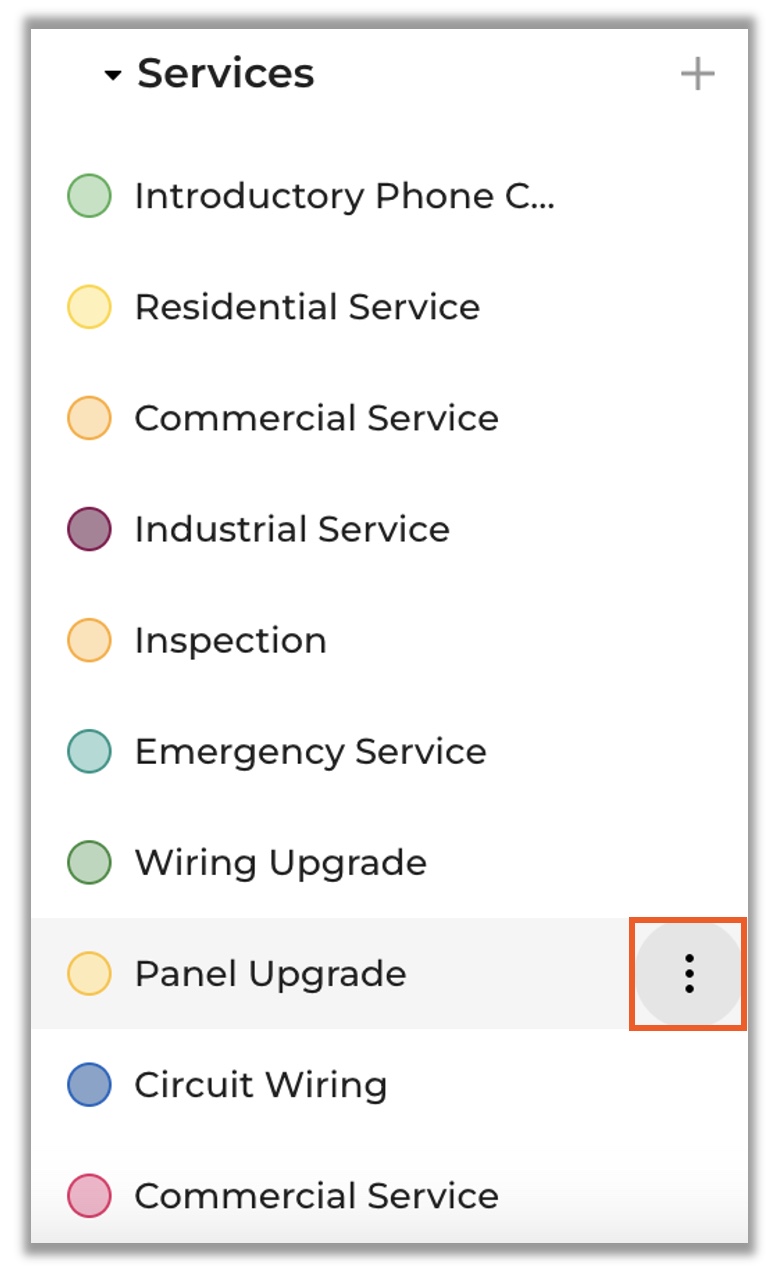Select Commercial Service with the orange circle
Screen dimensions: 770x1274
click(x=316, y=418)
